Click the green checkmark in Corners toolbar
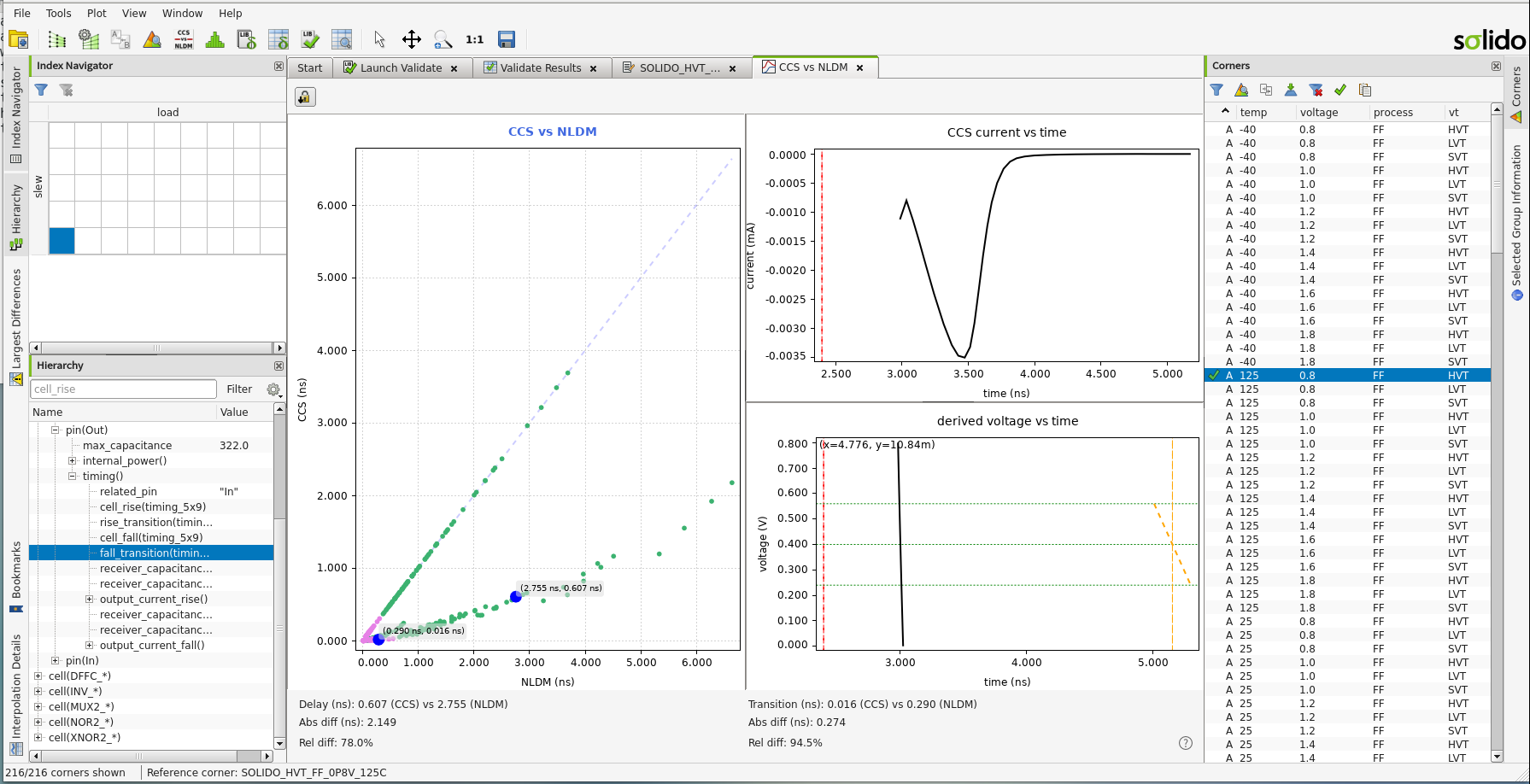 [x=1340, y=90]
